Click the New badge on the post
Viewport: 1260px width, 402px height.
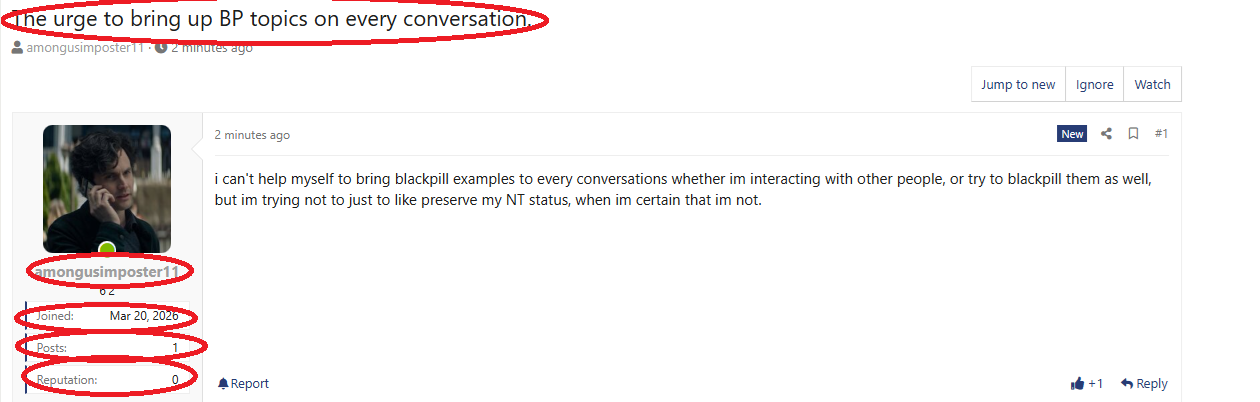1072,134
